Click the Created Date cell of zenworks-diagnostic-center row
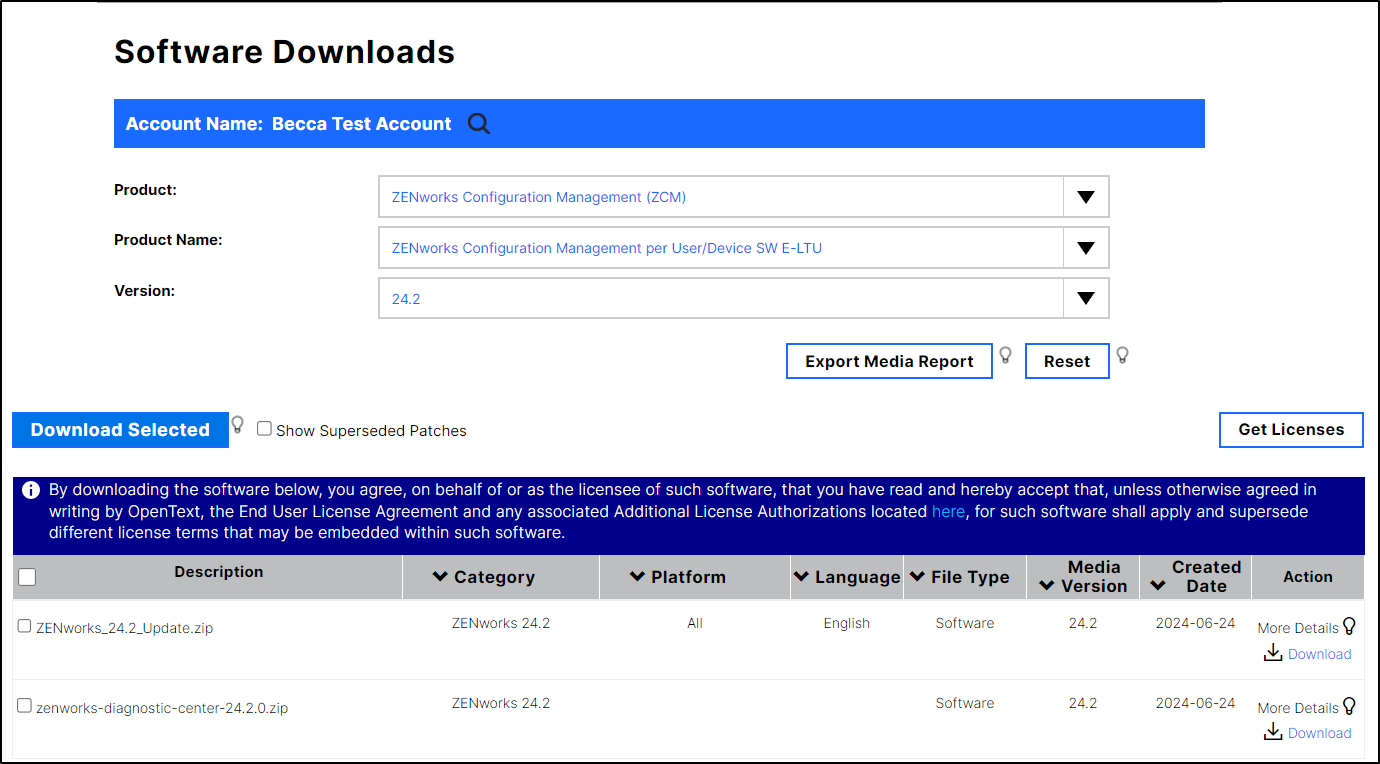 pyautogui.click(x=1195, y=703)
